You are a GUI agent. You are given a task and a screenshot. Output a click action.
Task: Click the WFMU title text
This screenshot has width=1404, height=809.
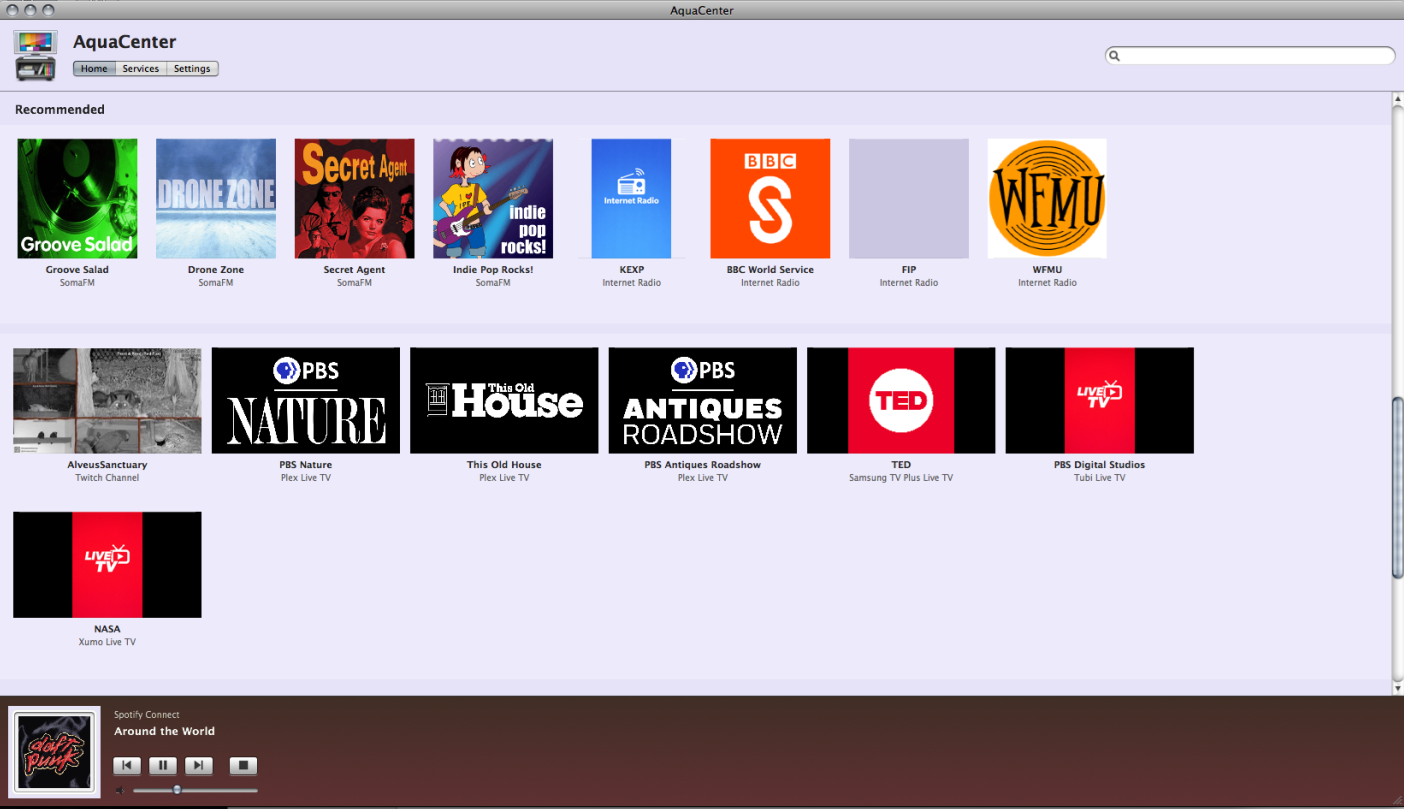(1047, 270)
